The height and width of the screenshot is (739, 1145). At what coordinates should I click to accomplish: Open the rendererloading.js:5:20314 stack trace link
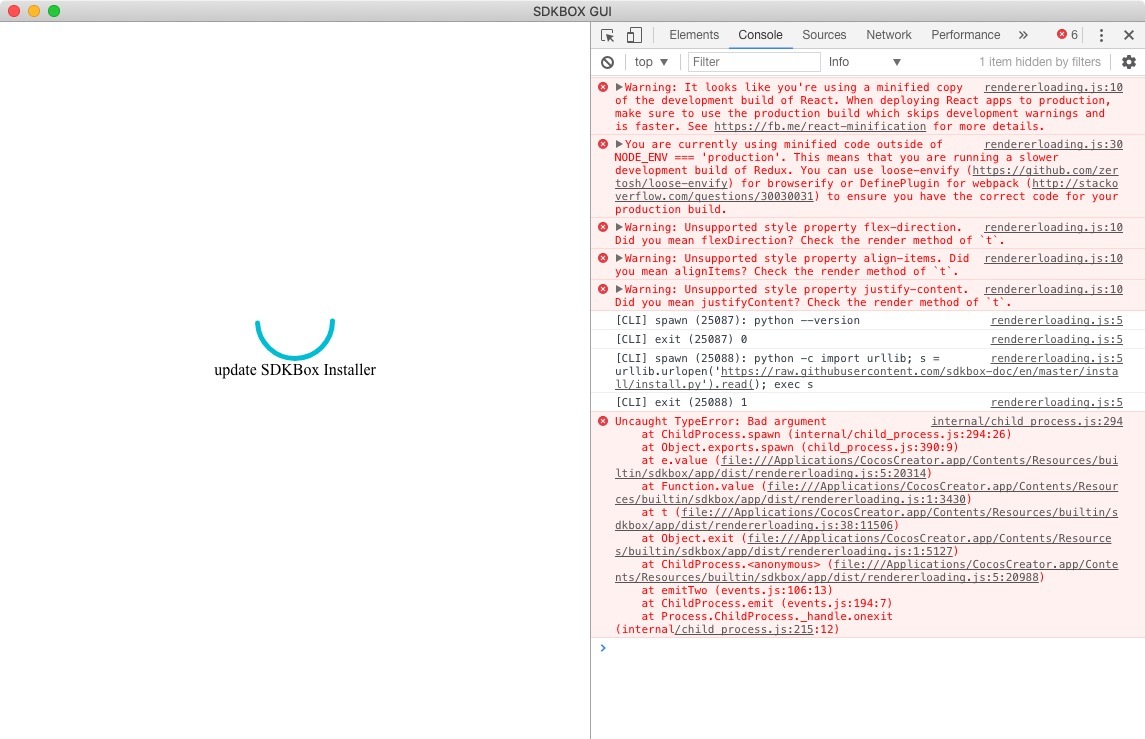[770, 473]
